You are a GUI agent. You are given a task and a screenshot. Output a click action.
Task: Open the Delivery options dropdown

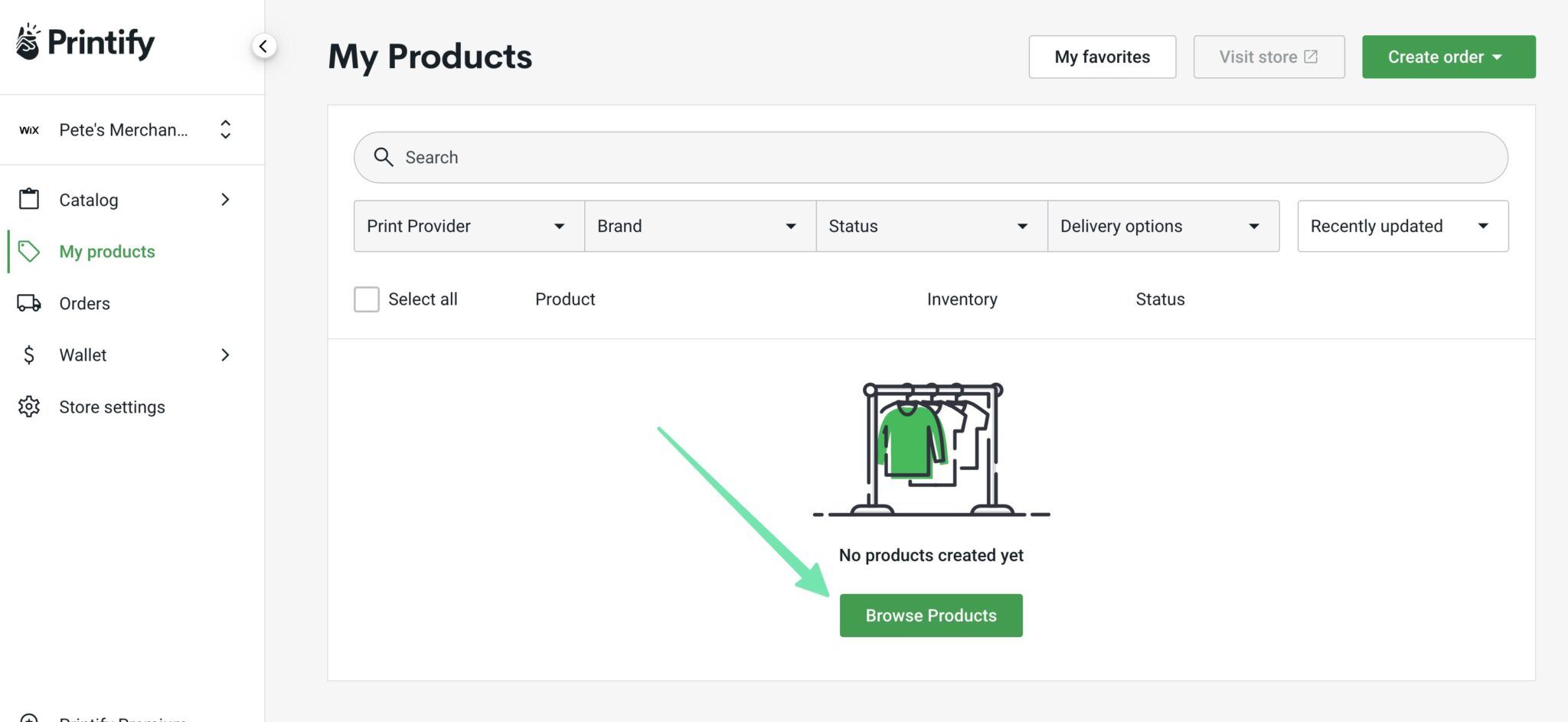[x=1162, y=226]
